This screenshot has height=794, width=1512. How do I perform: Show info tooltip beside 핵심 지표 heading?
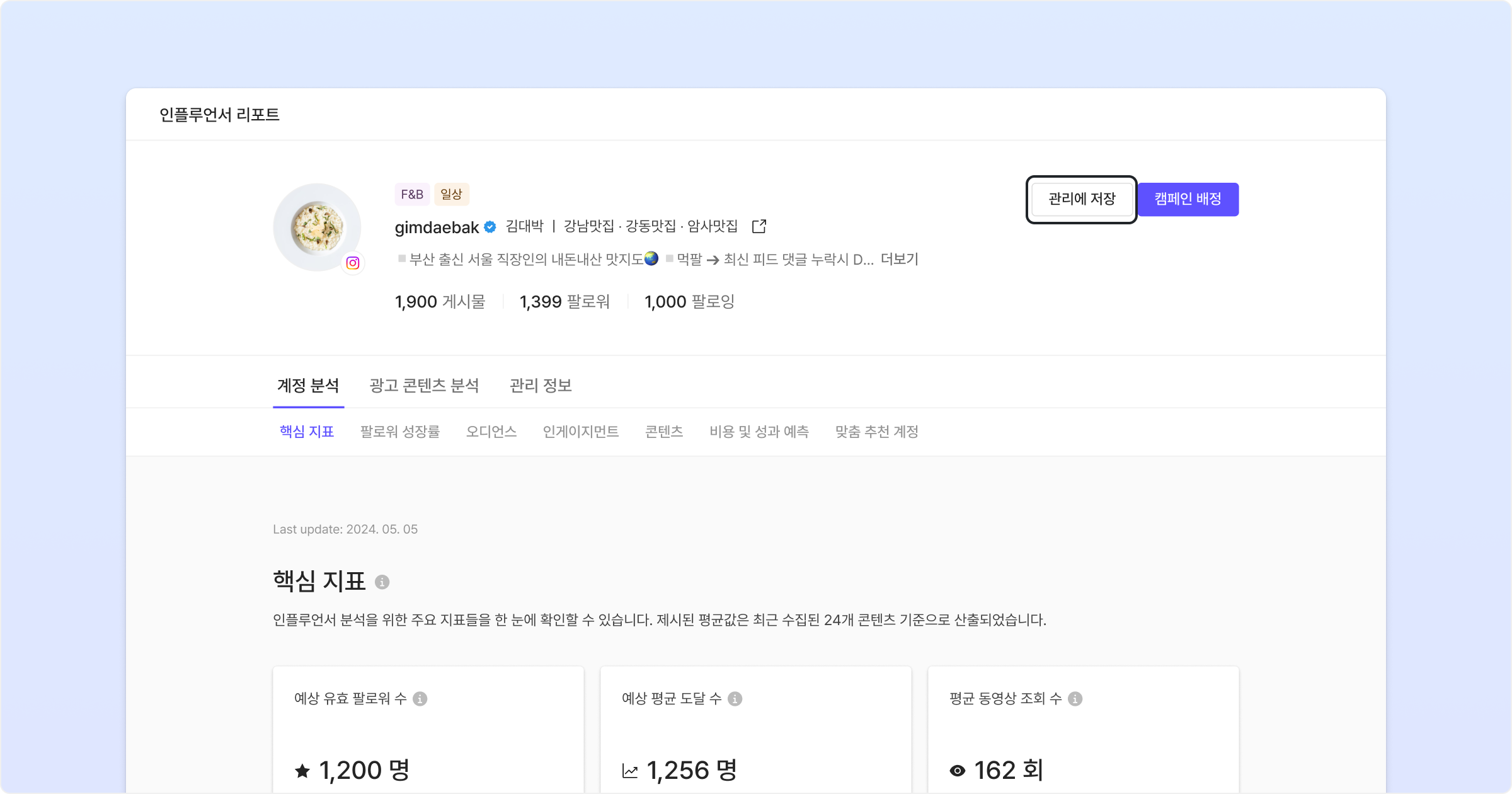click(382, 582)
